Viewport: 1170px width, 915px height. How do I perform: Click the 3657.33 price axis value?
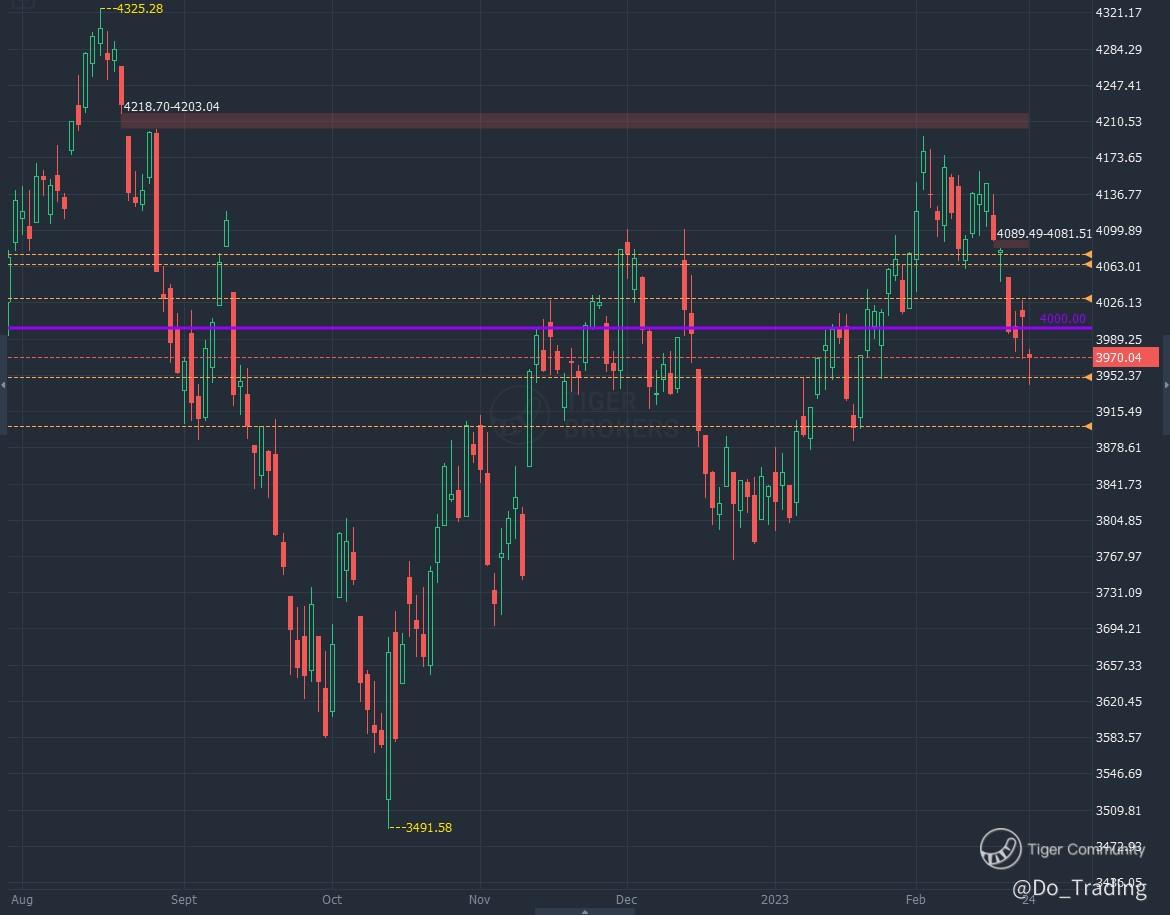pyautogui.click(x=1119, y=665)
